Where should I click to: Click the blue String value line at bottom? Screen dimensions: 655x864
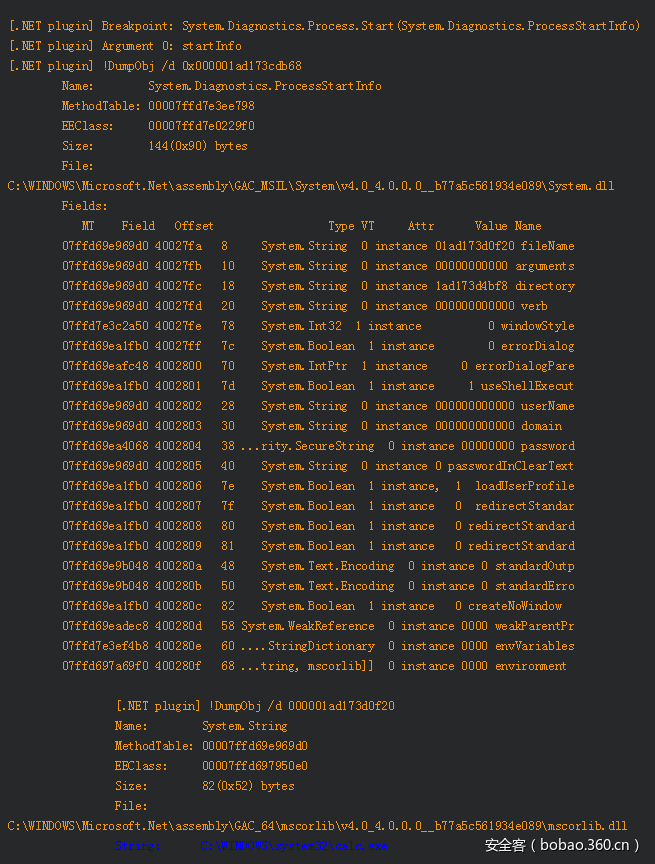coord(250,846)
